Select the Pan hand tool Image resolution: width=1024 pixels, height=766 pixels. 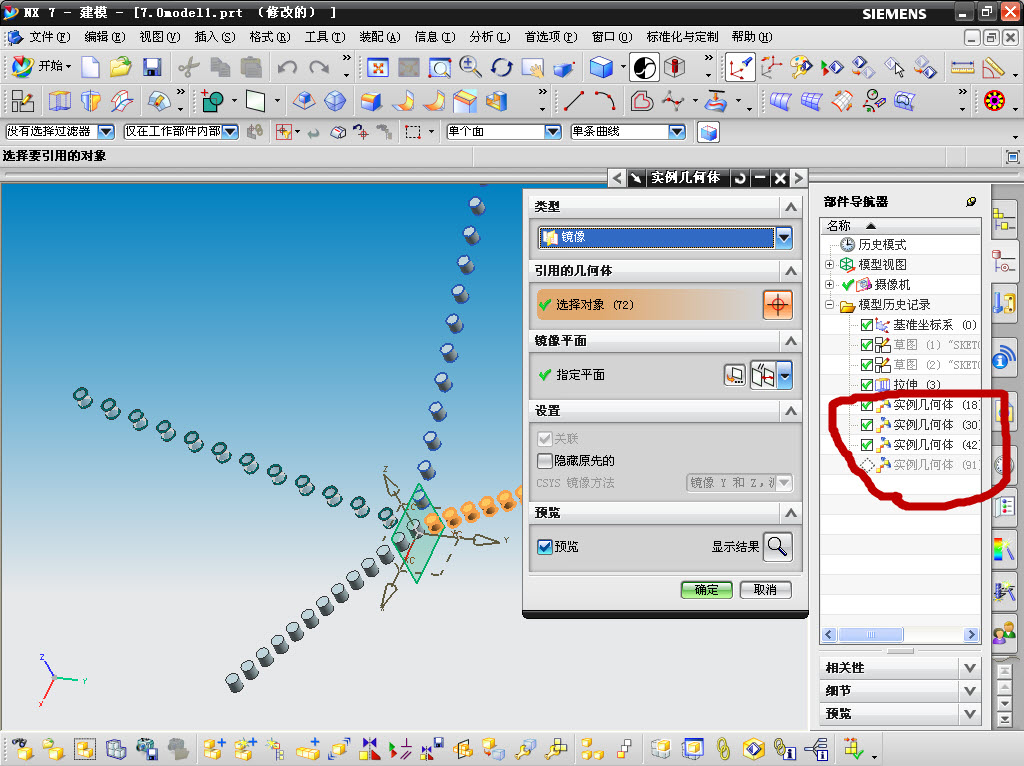coord(533,67)
